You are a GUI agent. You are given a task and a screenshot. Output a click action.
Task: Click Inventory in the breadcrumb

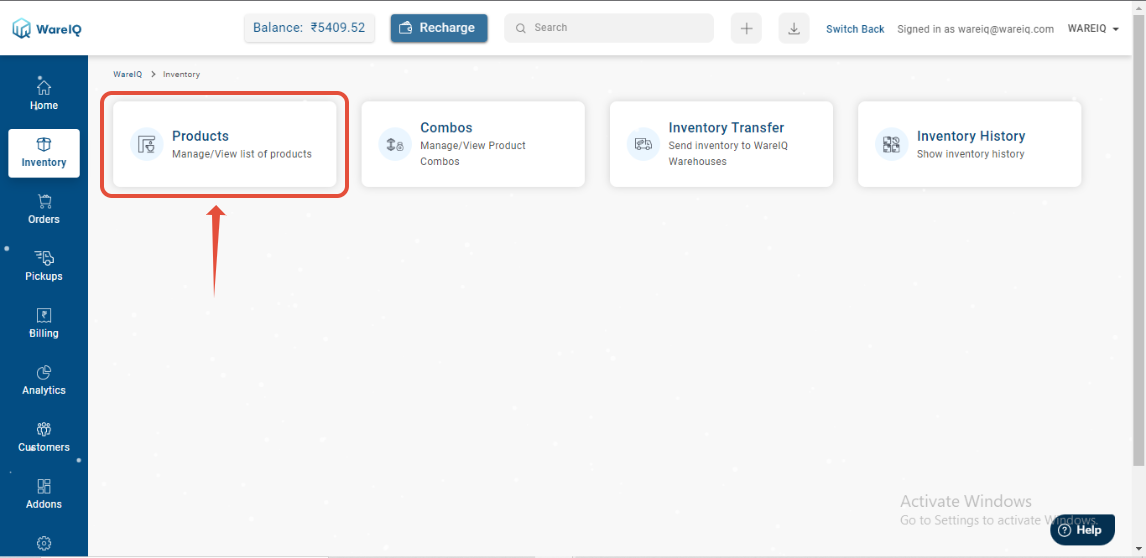[x=181, y=75]
